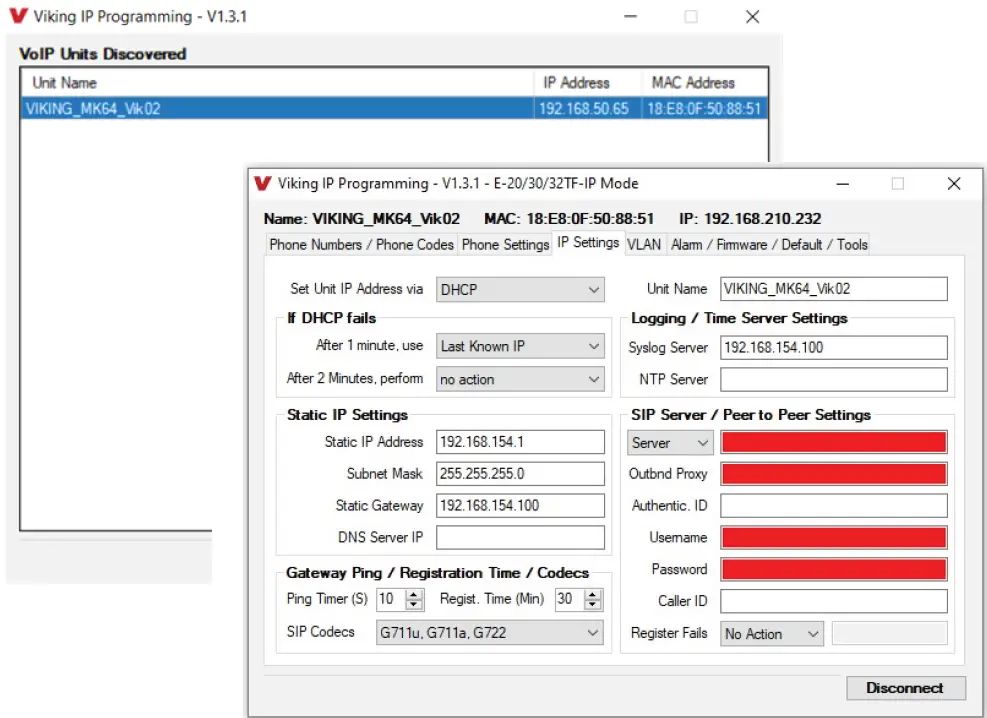The height and width of the screenshot is (718, 987).
Task: Click the MAC Address column header
Action: tap(705, 82)
